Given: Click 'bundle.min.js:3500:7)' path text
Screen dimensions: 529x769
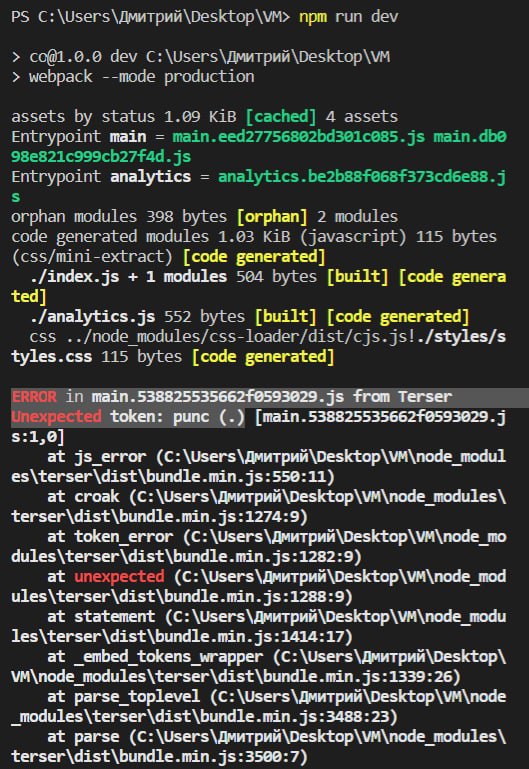Looking at the screenshot, I should click(213, 757).
